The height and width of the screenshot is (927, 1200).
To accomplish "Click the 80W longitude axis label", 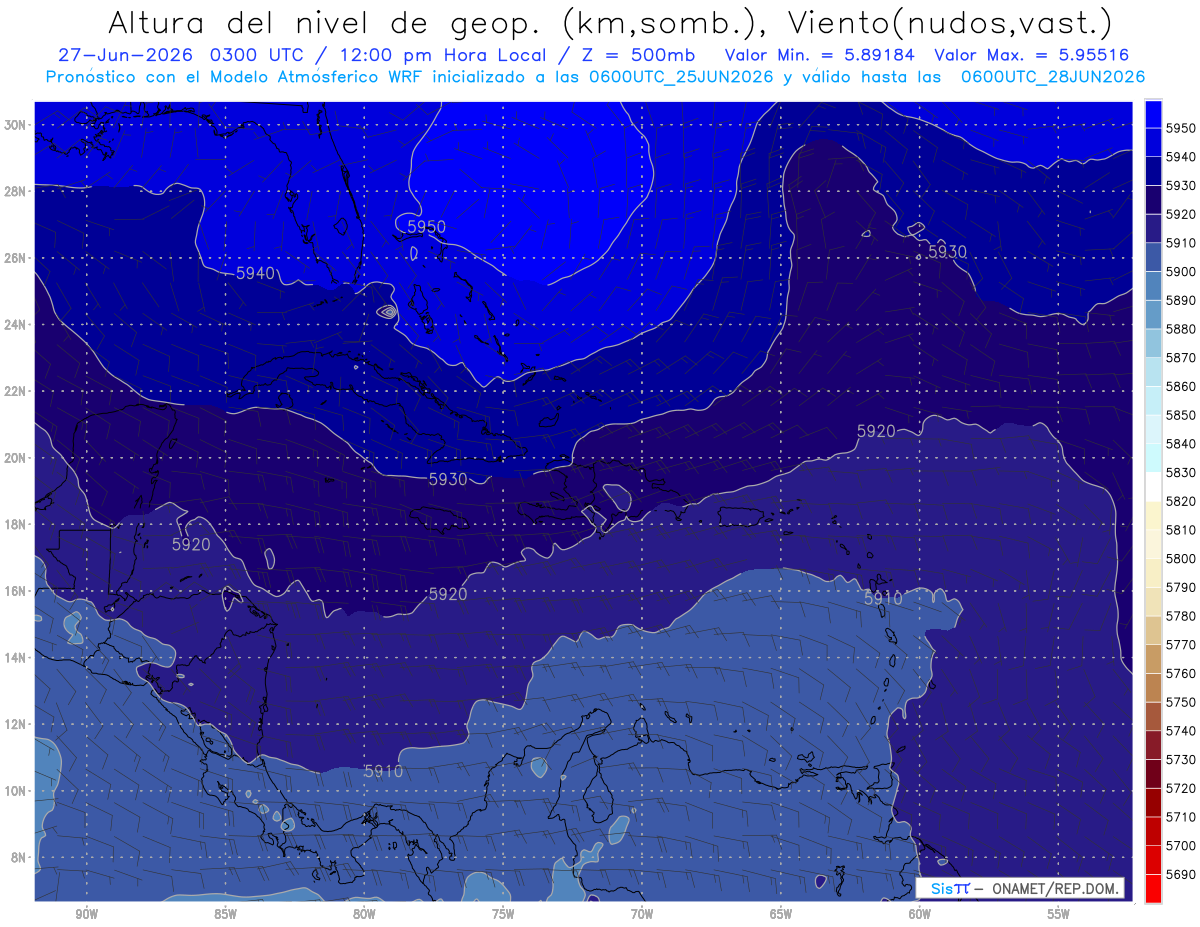I will [364, 914].
